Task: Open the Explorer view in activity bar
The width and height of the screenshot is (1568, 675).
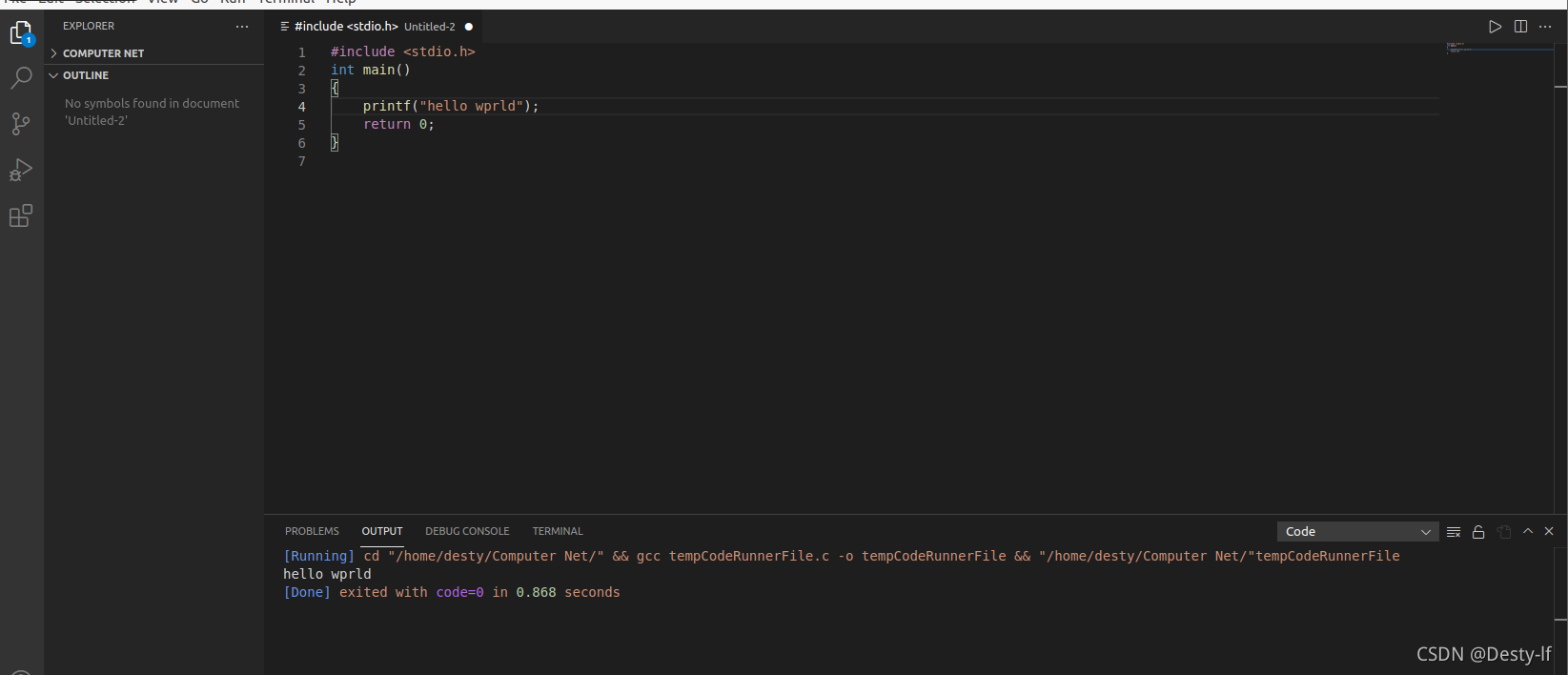Action: [x=21, y=33]
